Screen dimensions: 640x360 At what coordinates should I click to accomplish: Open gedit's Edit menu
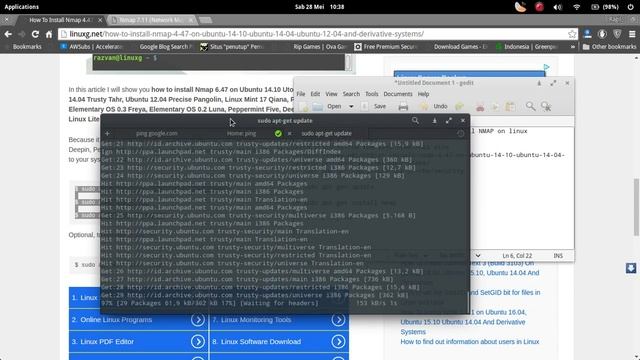coord(315,94)
